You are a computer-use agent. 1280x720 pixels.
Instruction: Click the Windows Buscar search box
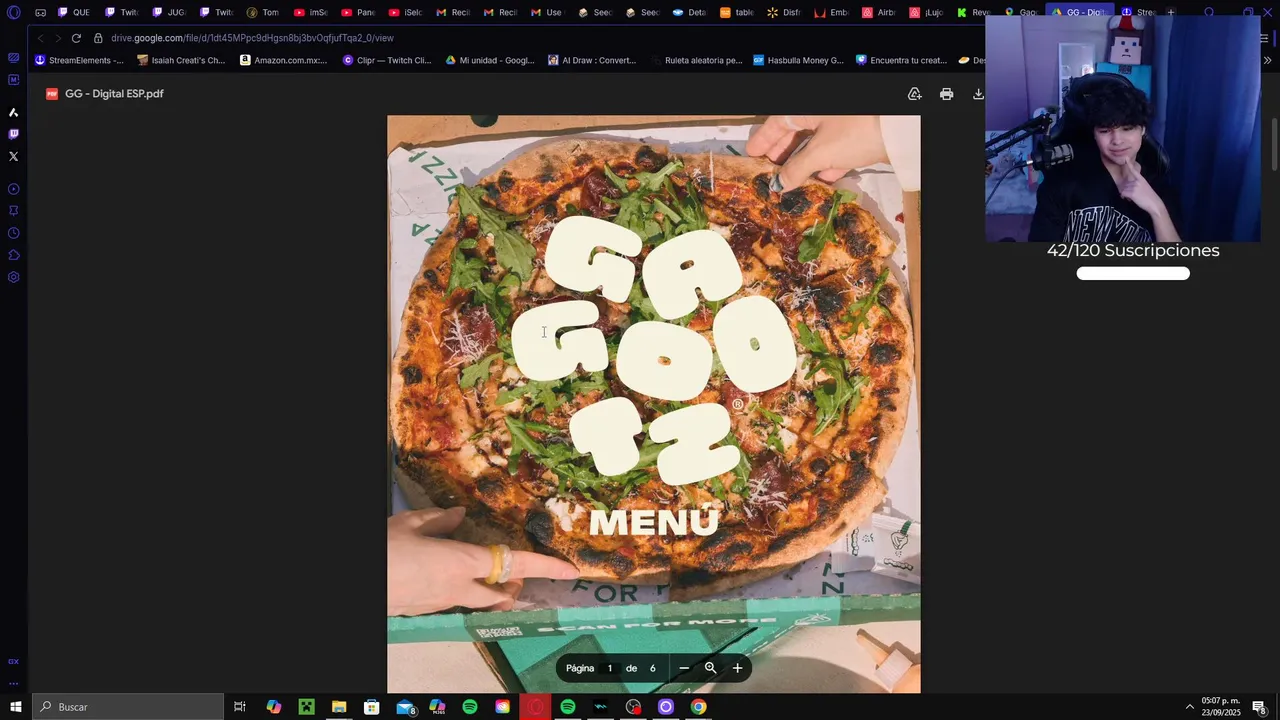pos(128,707)
